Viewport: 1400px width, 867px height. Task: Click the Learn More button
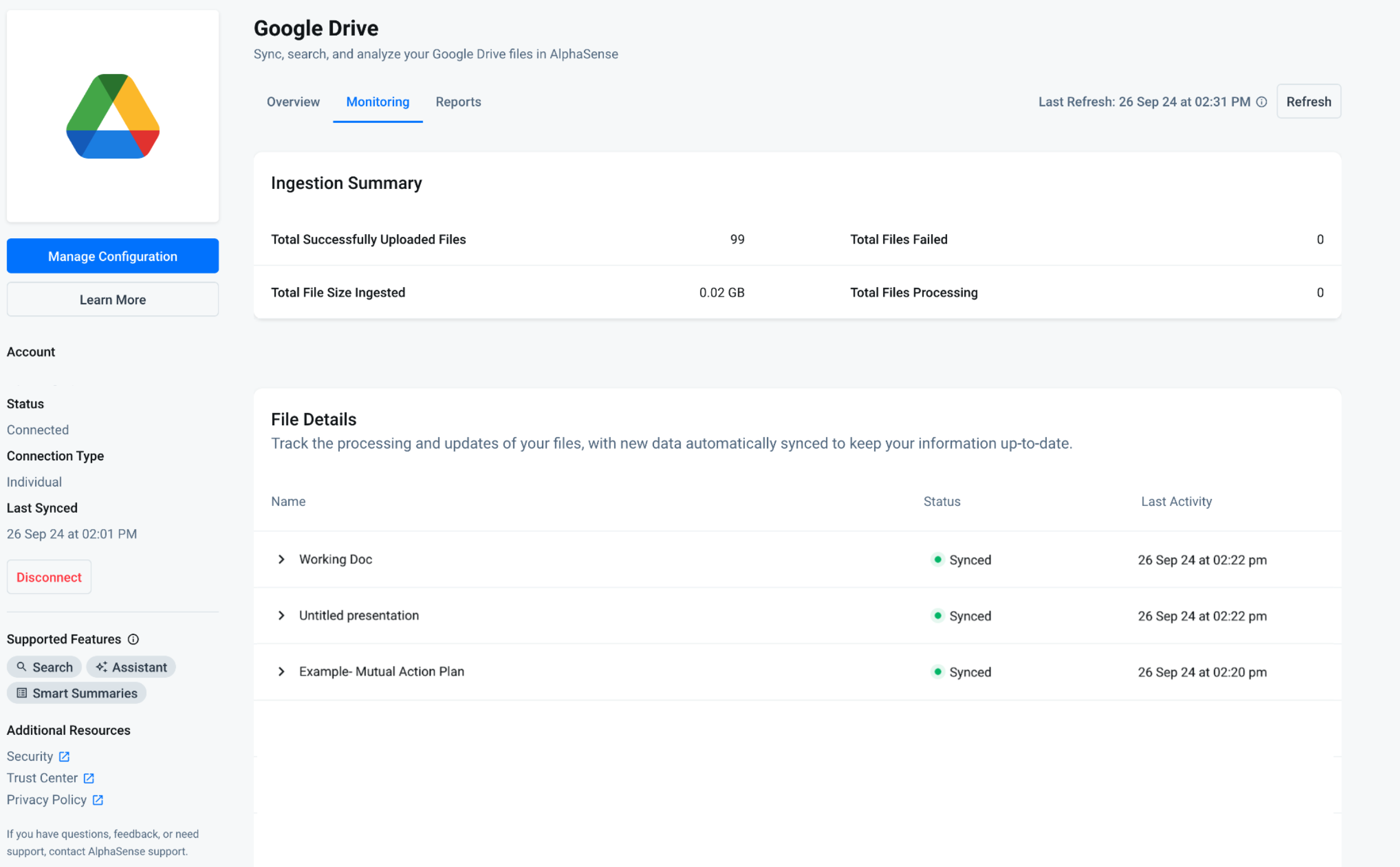pos(112,299)
